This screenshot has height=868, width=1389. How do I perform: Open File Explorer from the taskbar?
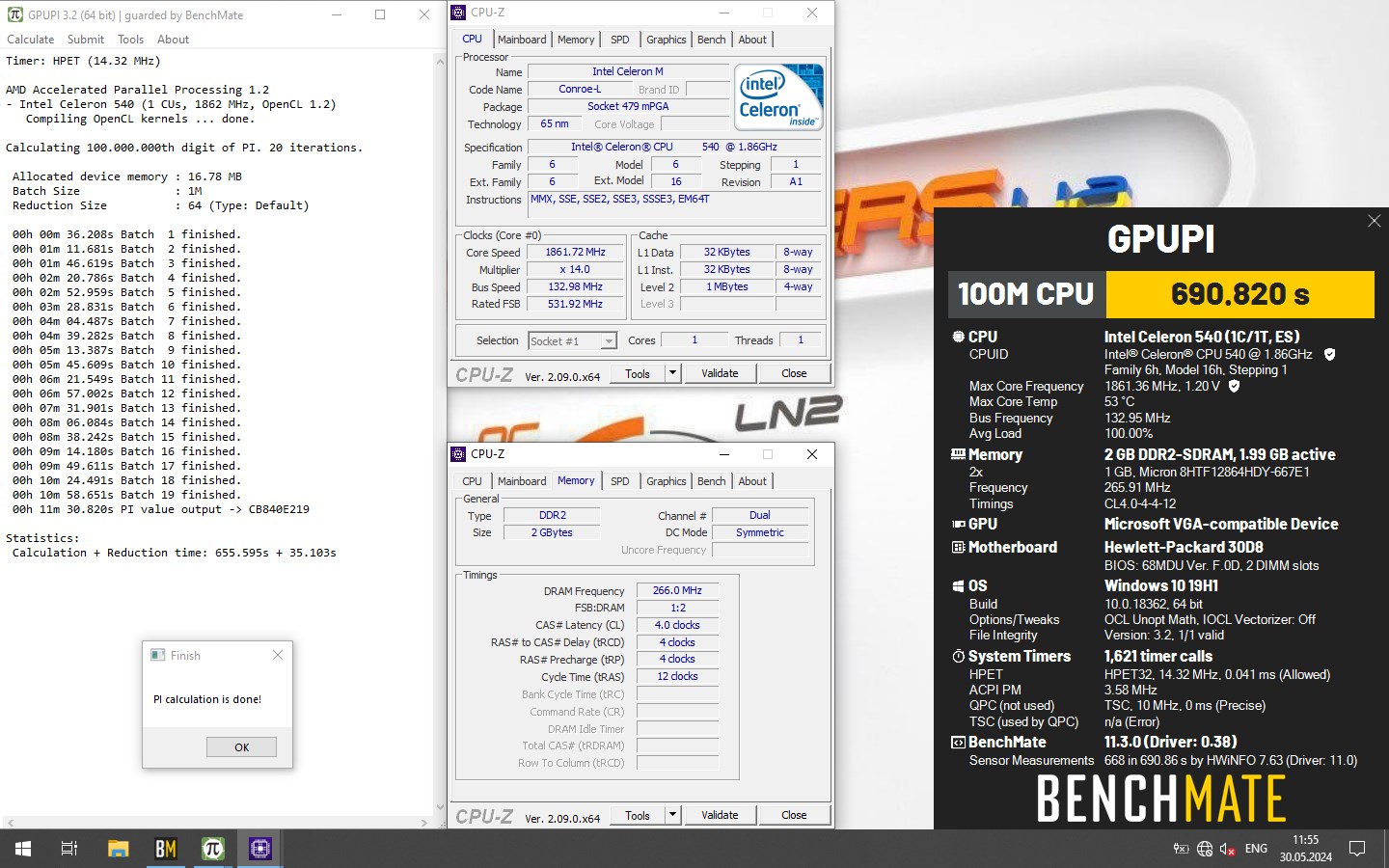coord(118,849)
